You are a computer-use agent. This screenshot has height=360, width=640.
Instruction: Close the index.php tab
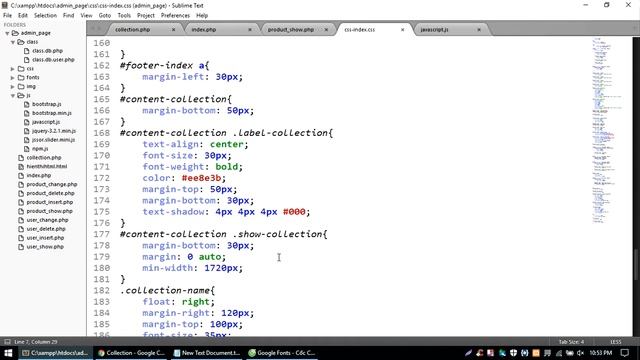[x=250, y=30]
